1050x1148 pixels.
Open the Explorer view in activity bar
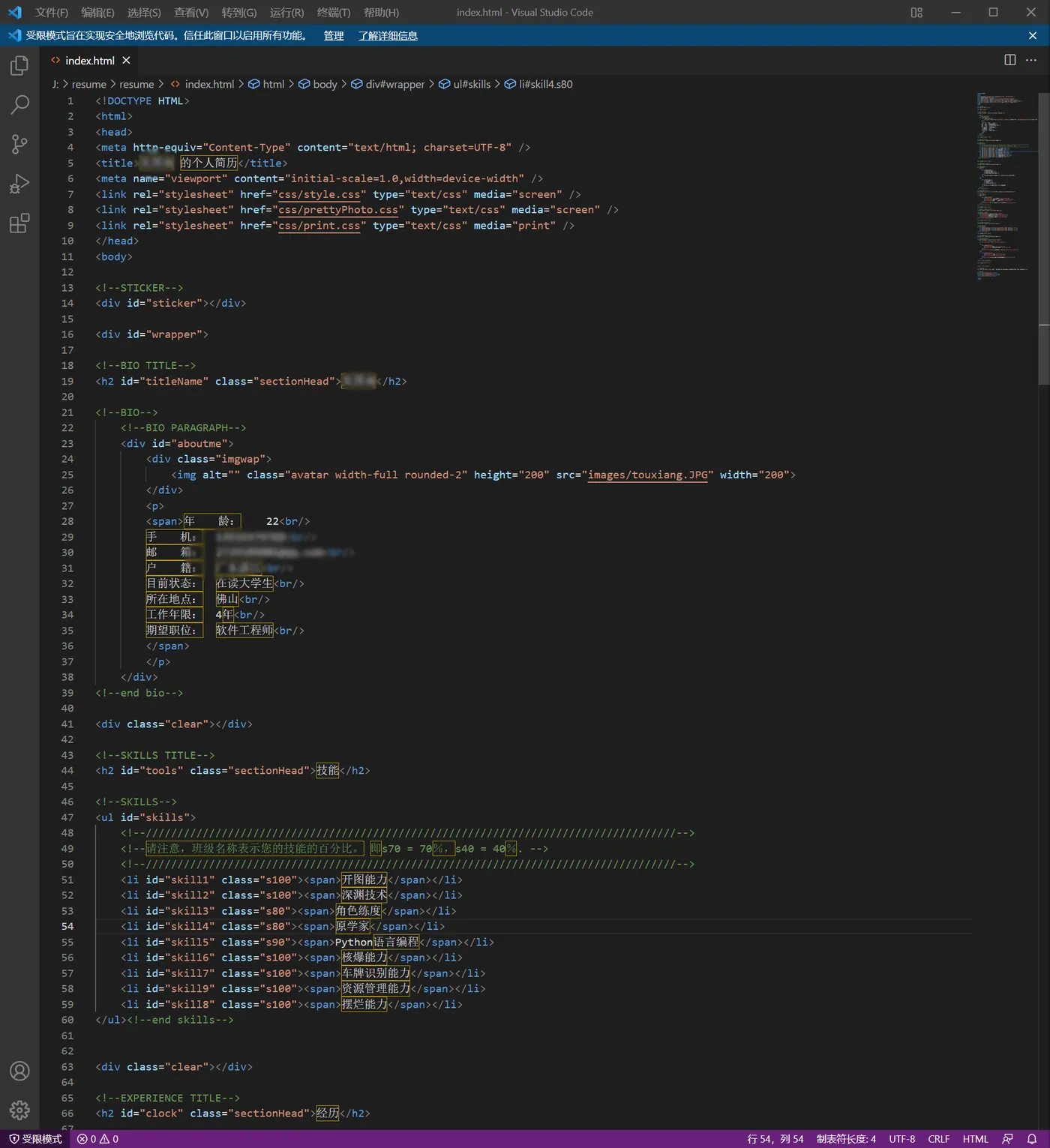point(19,66)
